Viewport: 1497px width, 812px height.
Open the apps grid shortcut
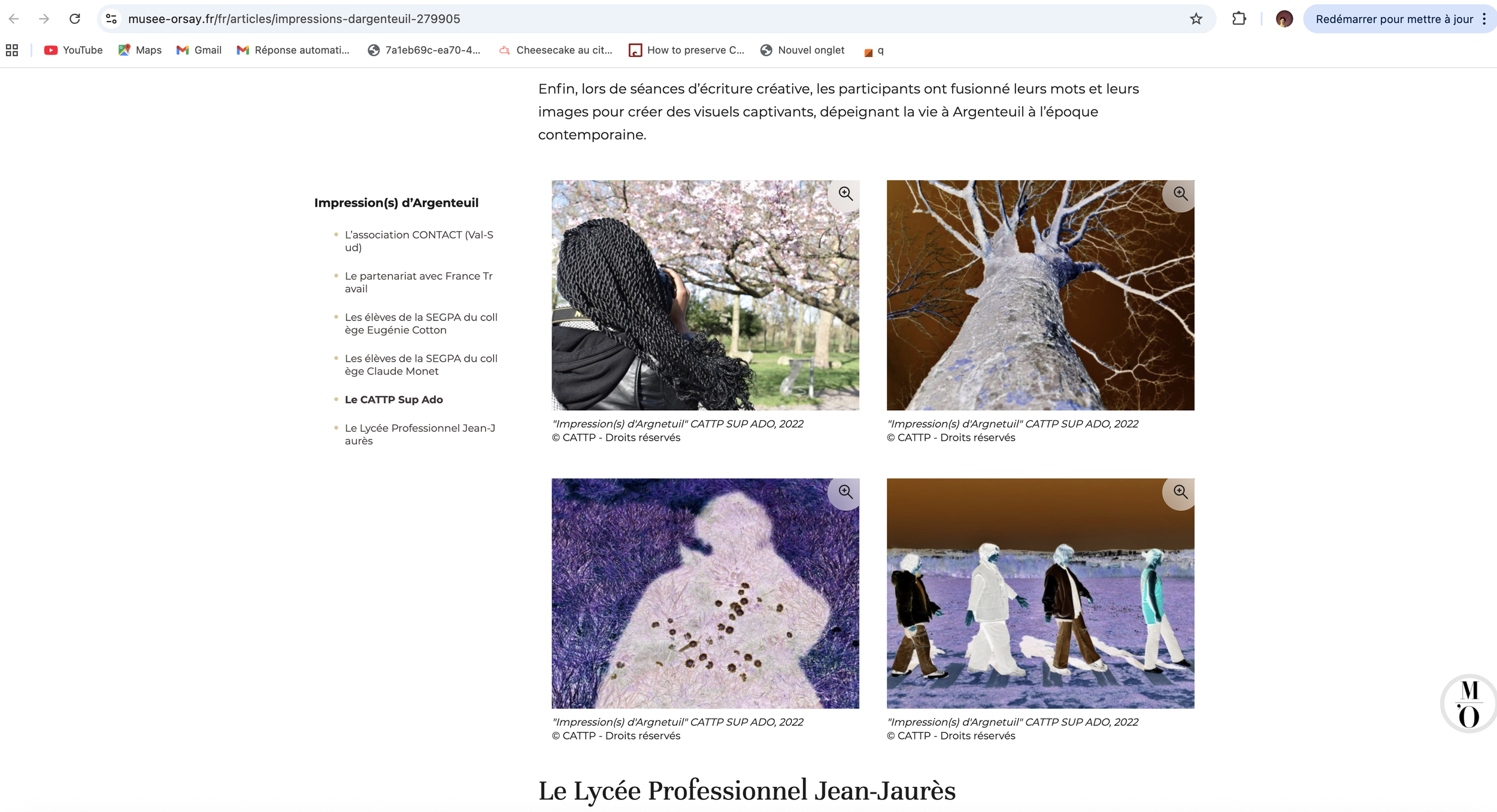point(12,50)
